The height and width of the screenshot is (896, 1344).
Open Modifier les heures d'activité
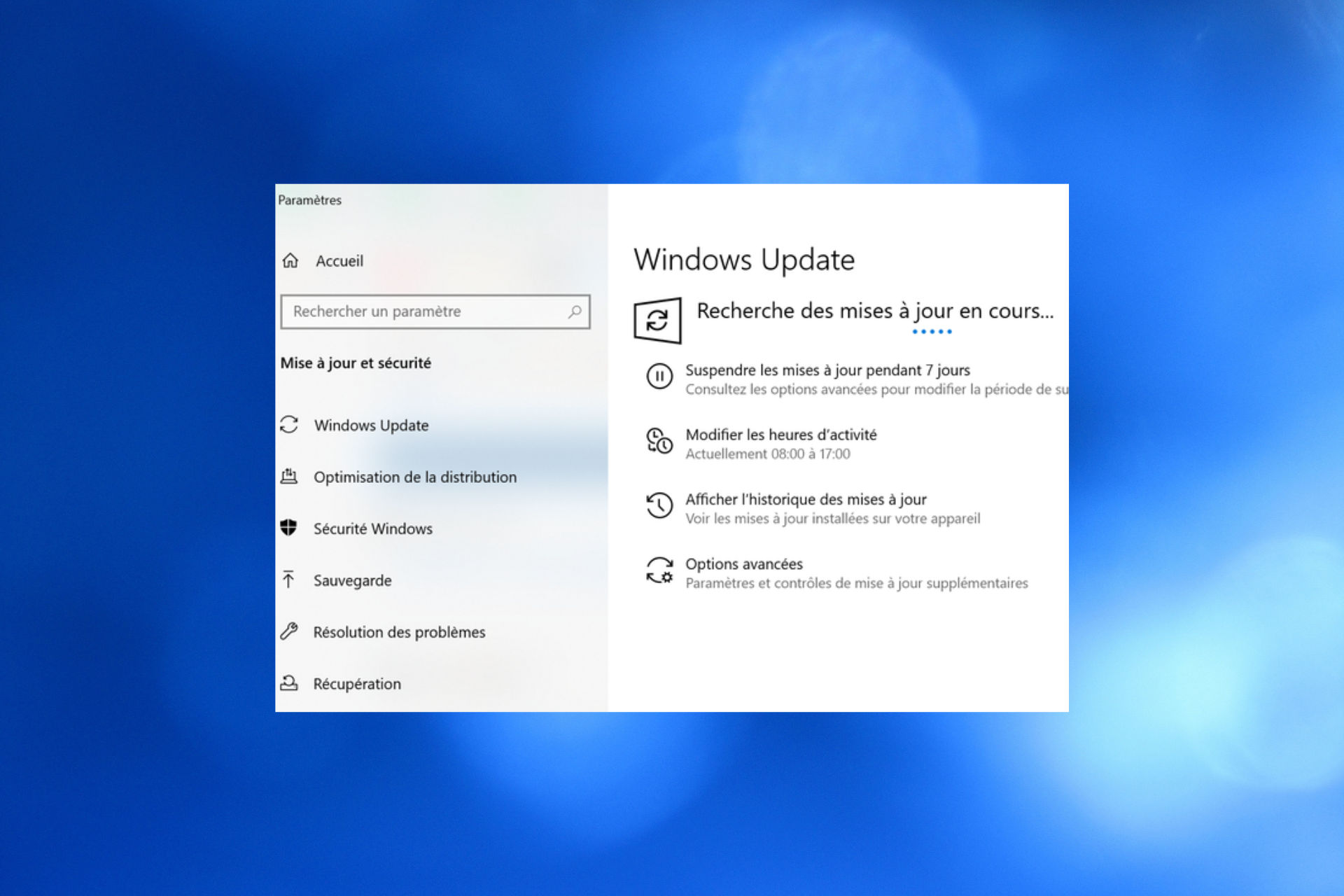(x=781, y=435)
